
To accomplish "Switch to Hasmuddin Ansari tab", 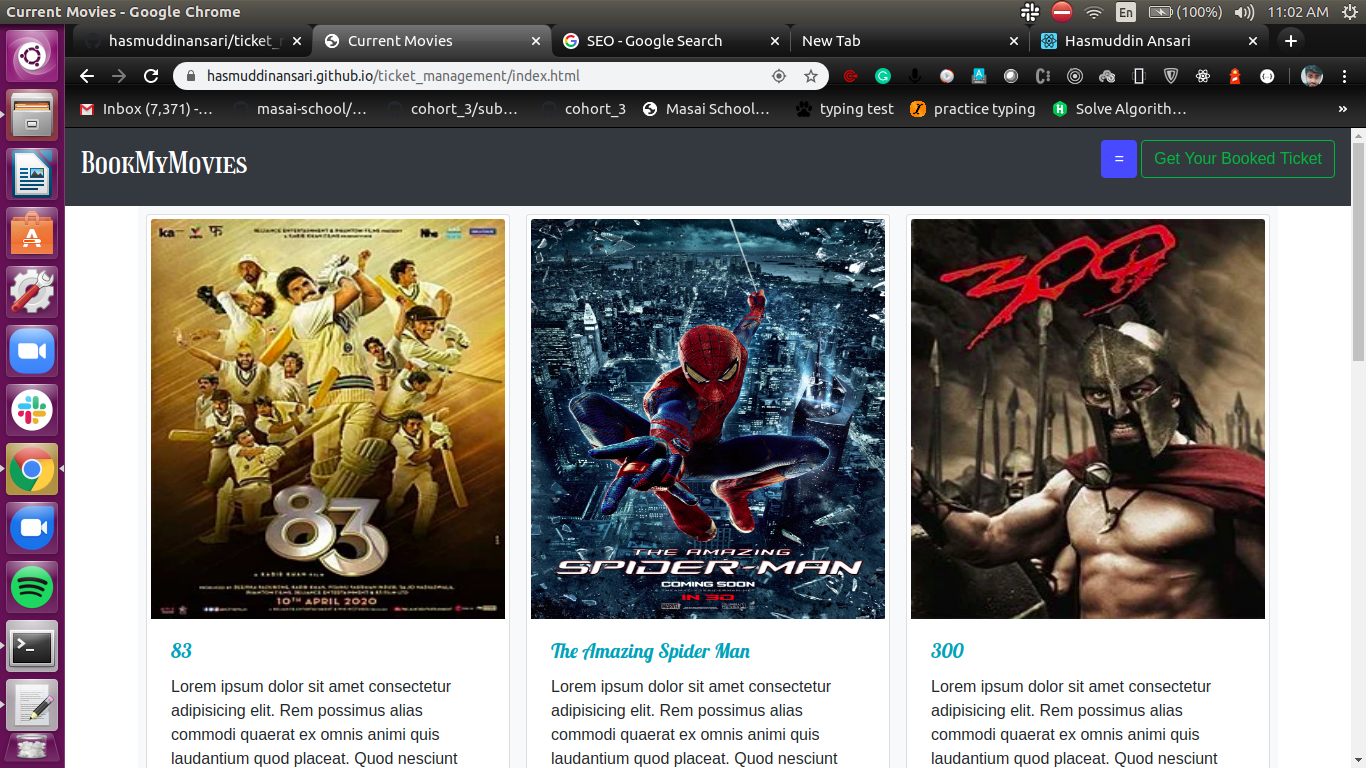I will coord(1127,41).
